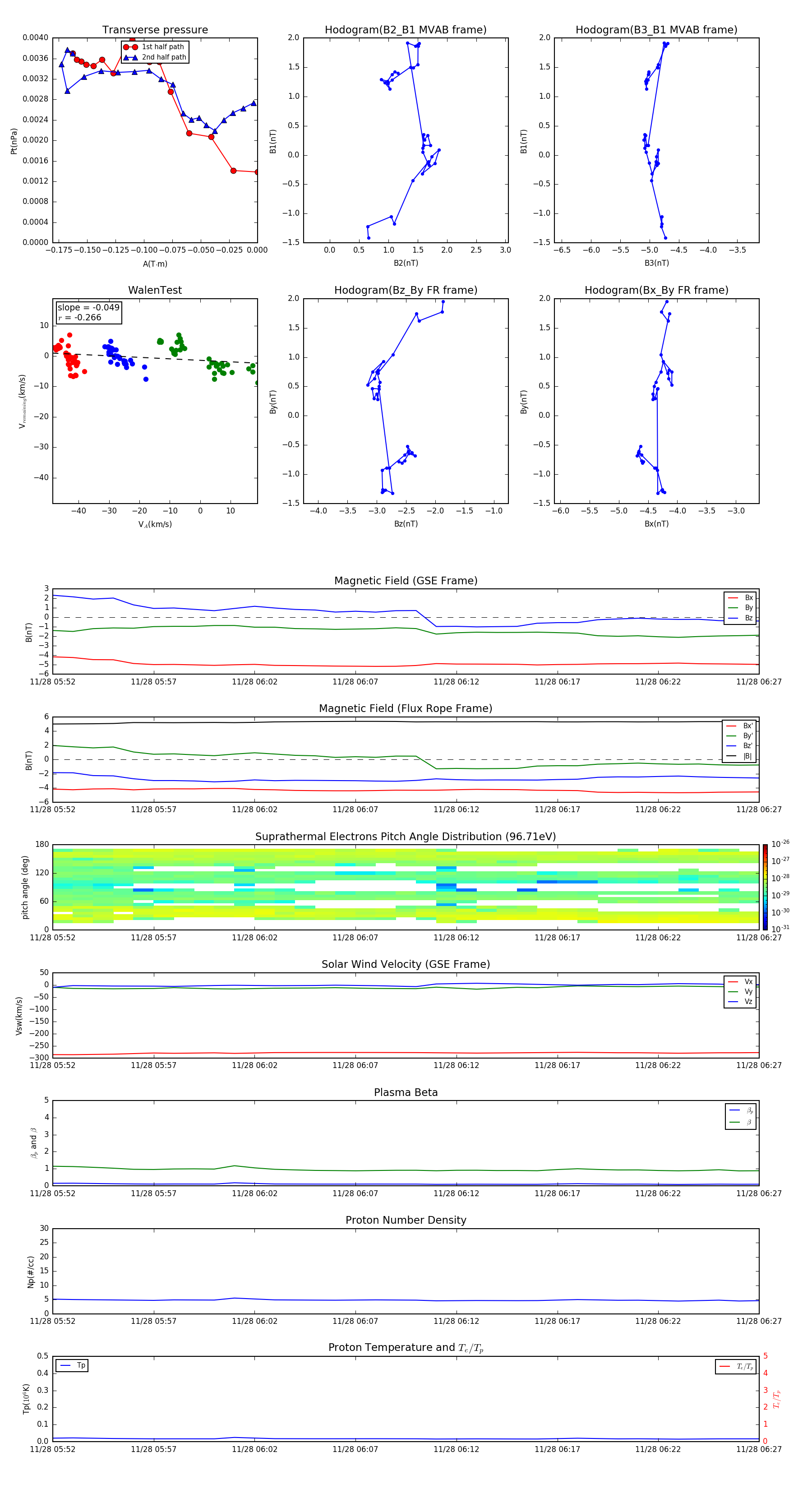Screen dimensions: 812x1489
Task: Click the "Transverse pressure" plot title
Action: (155, 30)
